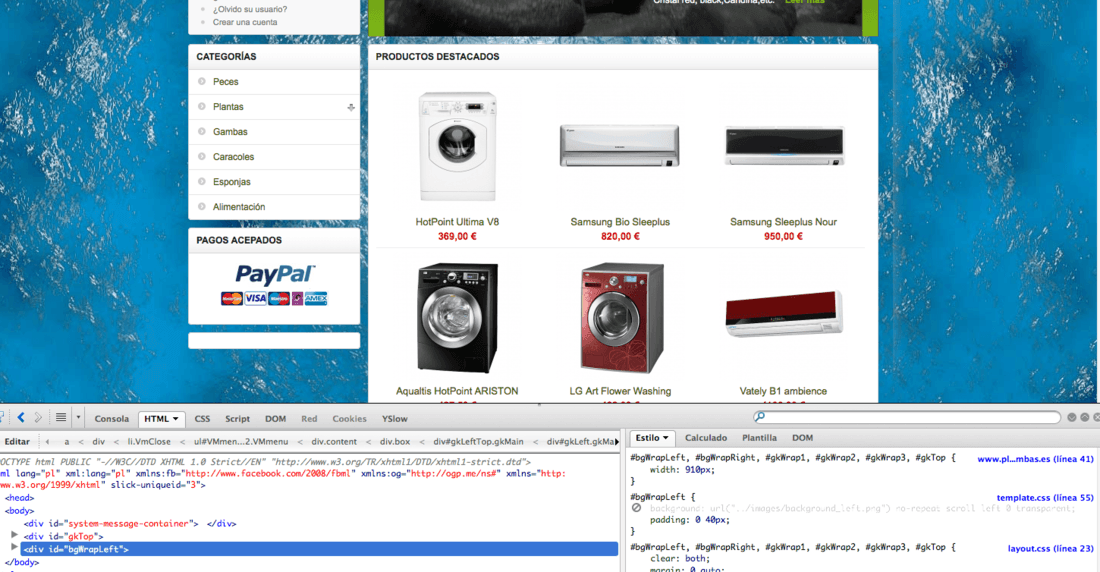Open the Alimentación category

pos(239,206)
